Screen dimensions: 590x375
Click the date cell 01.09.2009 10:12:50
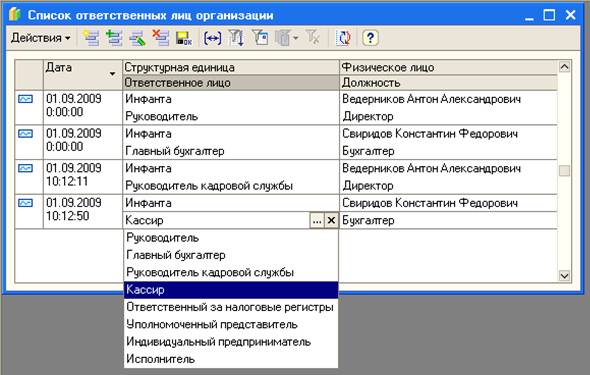pyautogui.click(x=83, y=211)
